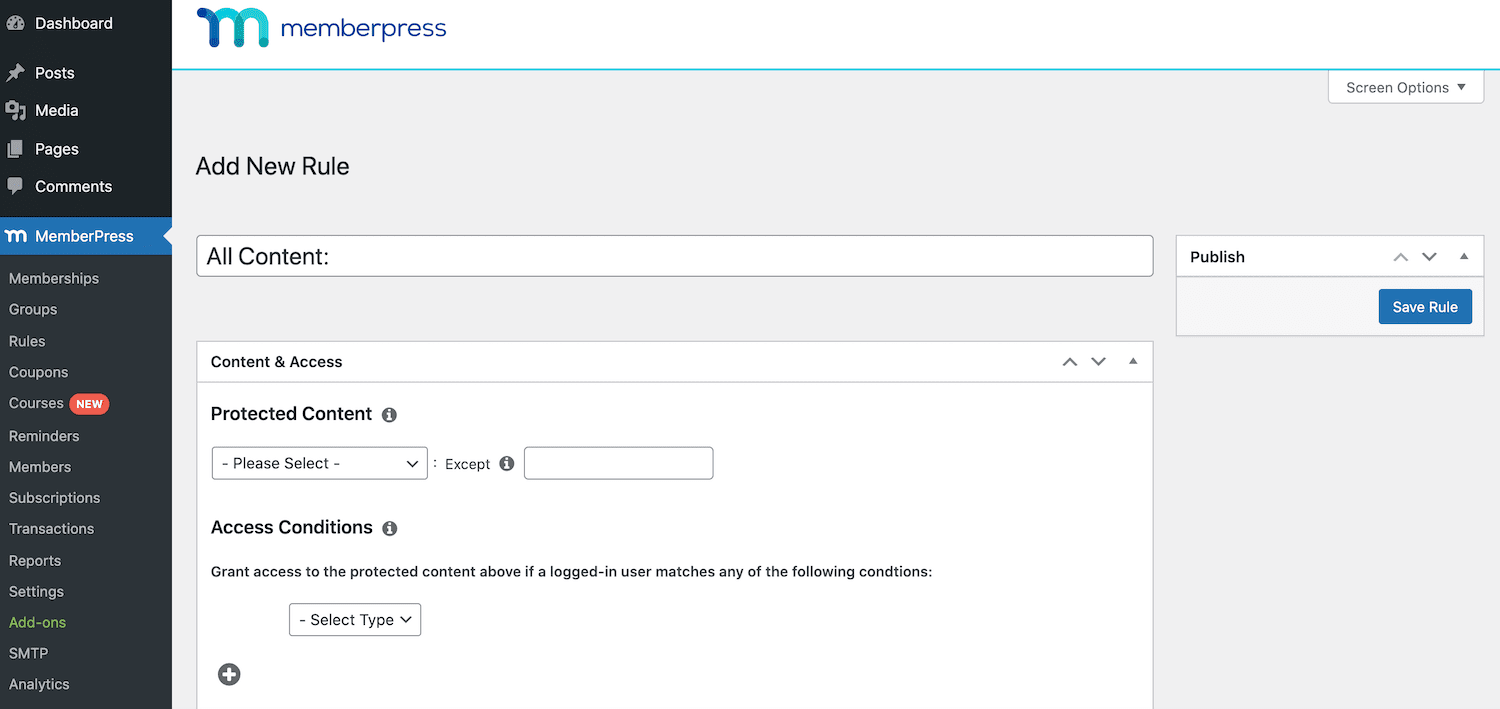Click the Comments speech bubble icon

pyautogui.click(x=15, y=187)
